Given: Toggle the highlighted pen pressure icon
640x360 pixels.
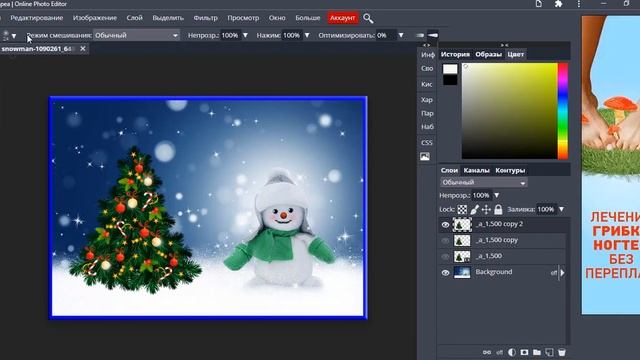Looking at the screenshot, I should (433, 36).
